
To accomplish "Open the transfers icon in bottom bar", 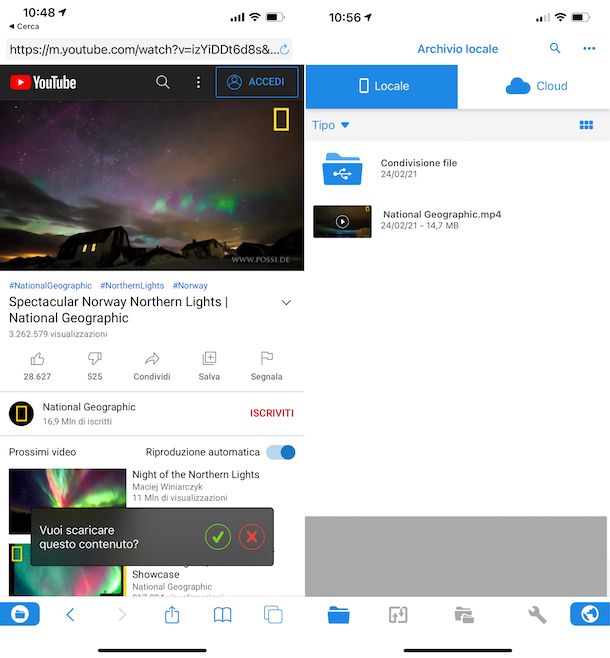I will (398, 615).
